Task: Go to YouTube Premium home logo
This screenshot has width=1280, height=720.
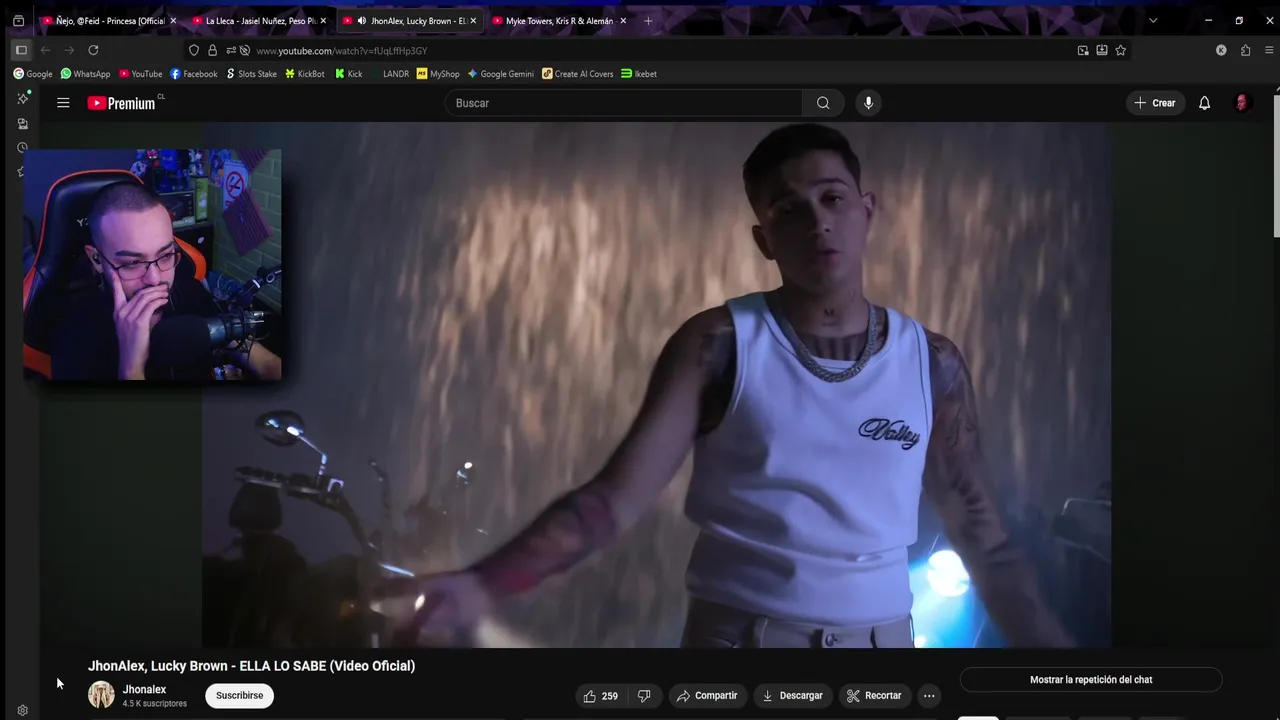Action: (x=121, y=103)
